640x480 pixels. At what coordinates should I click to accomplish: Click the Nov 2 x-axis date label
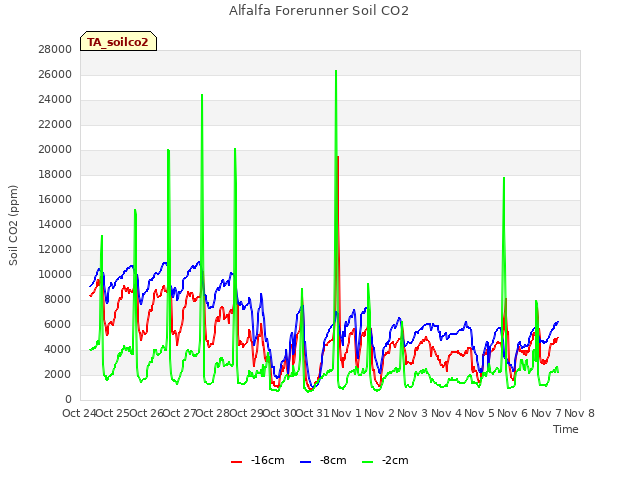tap(380, 413)
